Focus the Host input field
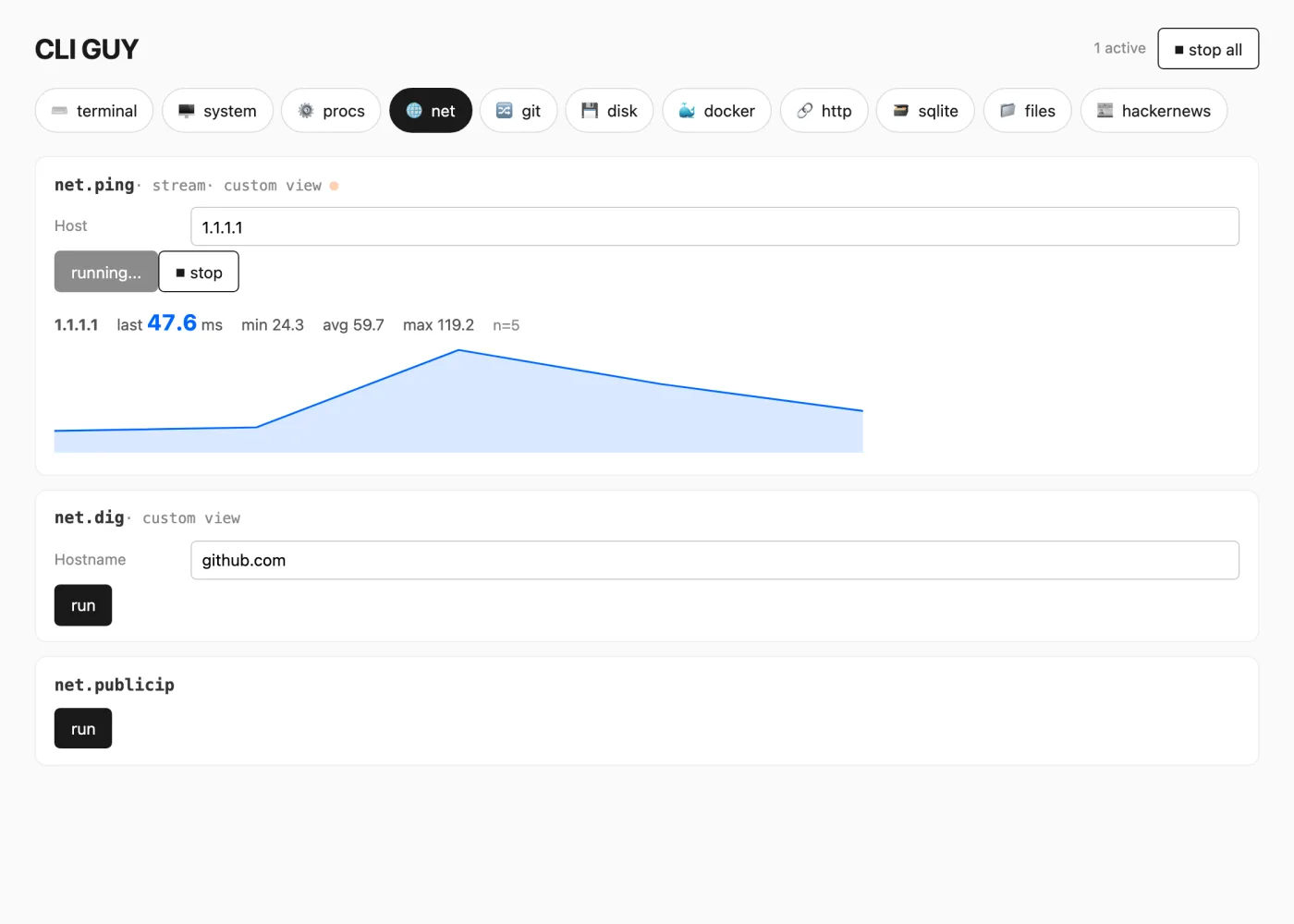 pos(714,226)
